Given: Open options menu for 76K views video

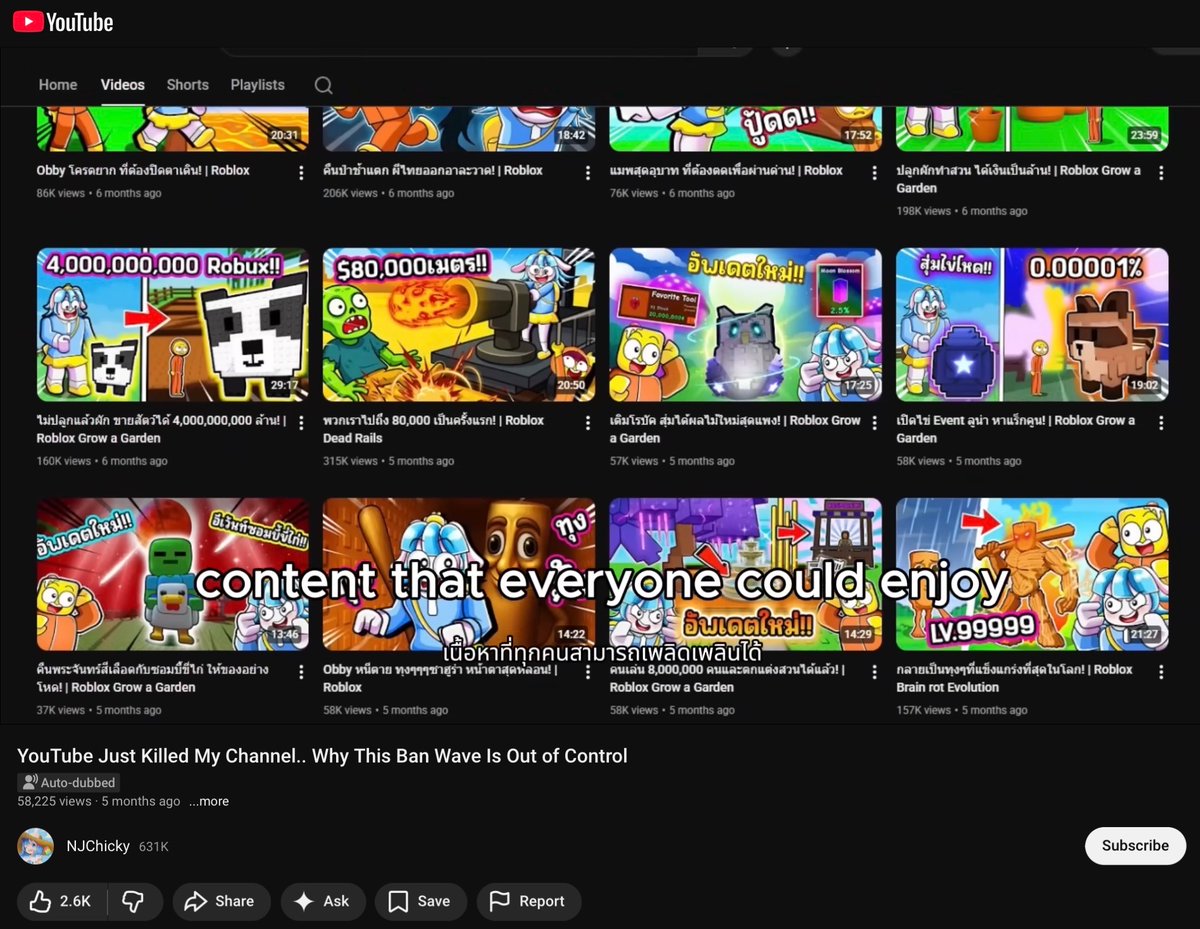Looking at the screenshot, I should (874, 173).
